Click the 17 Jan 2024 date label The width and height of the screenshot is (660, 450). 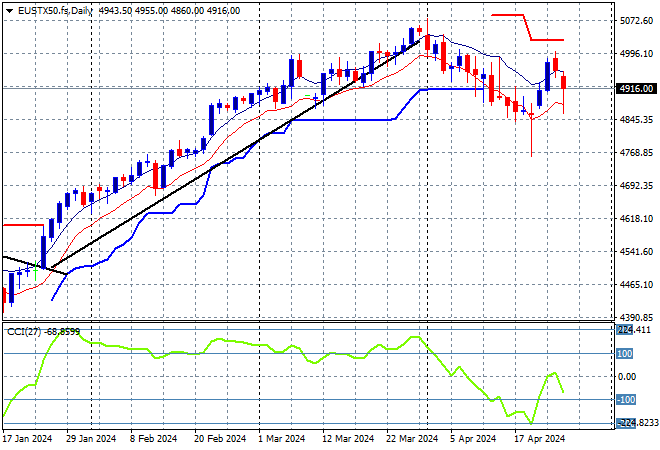click(28, 438)
